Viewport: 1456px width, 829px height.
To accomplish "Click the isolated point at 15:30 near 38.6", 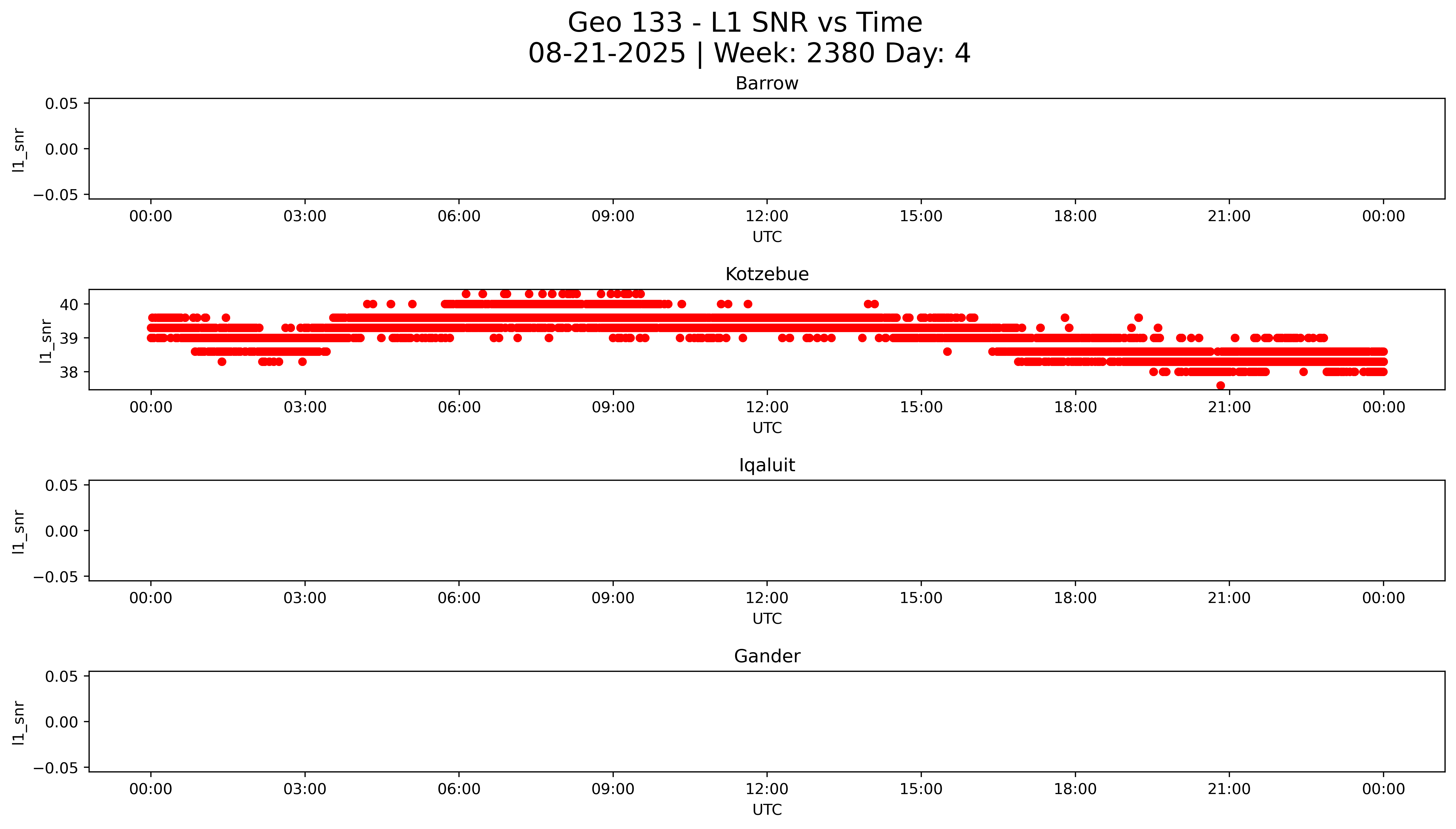I will [947, 352].
